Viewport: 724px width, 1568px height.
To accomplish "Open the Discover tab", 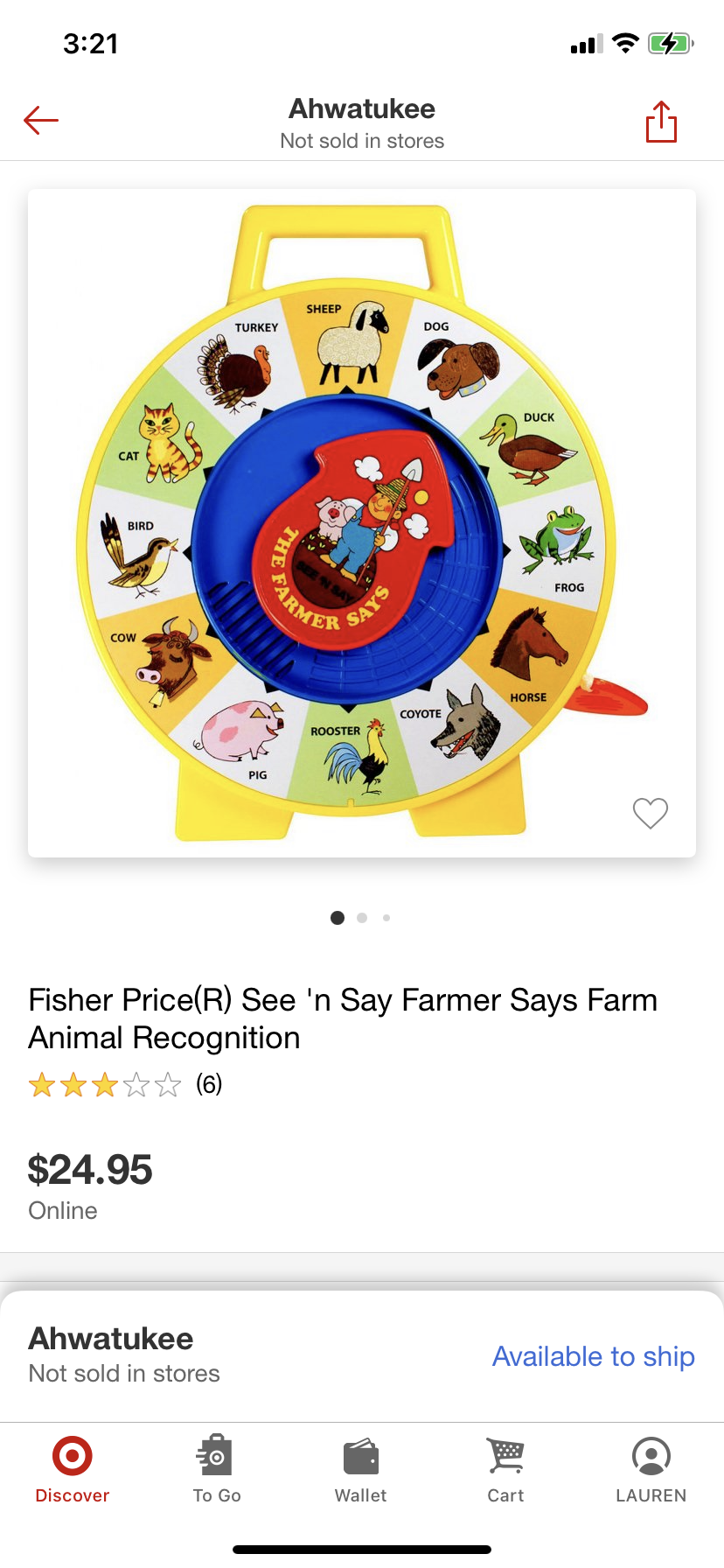I will tap(72, 1470).
